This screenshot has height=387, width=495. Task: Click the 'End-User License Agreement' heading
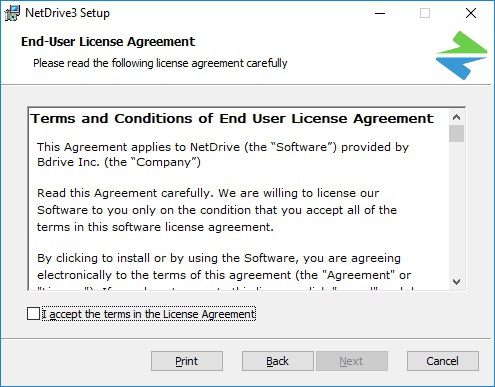[108, 42]
